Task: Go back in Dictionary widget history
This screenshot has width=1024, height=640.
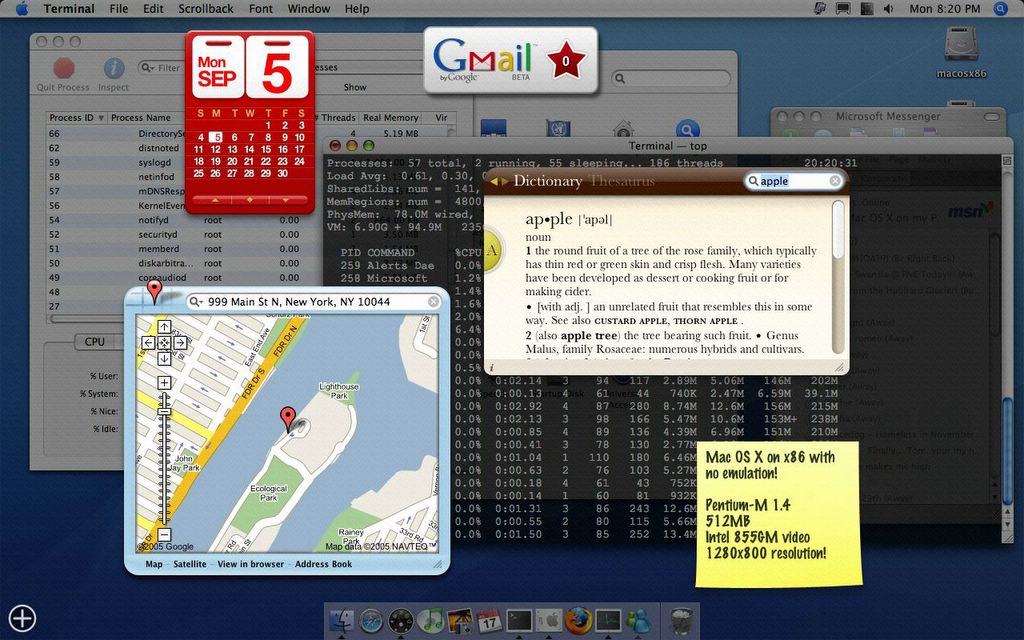Action: [494, 181]
